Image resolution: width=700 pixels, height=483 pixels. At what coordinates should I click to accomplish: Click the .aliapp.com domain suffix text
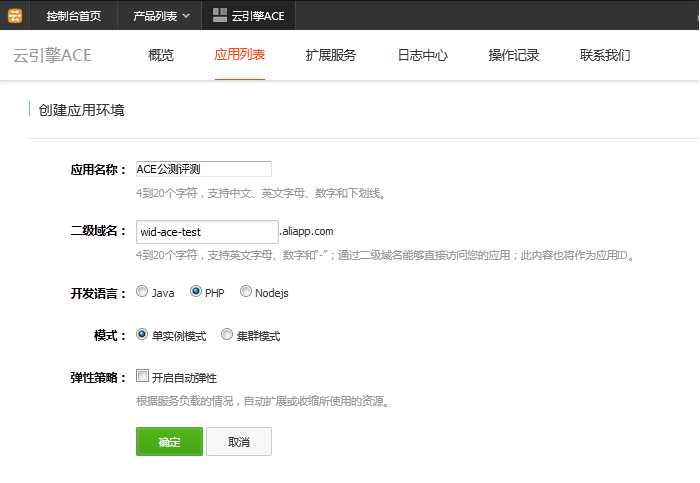point(307,231)
